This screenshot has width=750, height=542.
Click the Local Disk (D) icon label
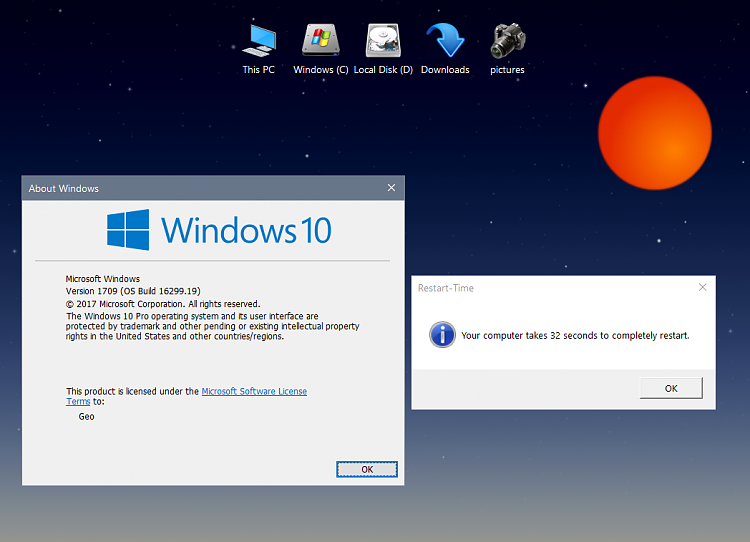(383, 70)
